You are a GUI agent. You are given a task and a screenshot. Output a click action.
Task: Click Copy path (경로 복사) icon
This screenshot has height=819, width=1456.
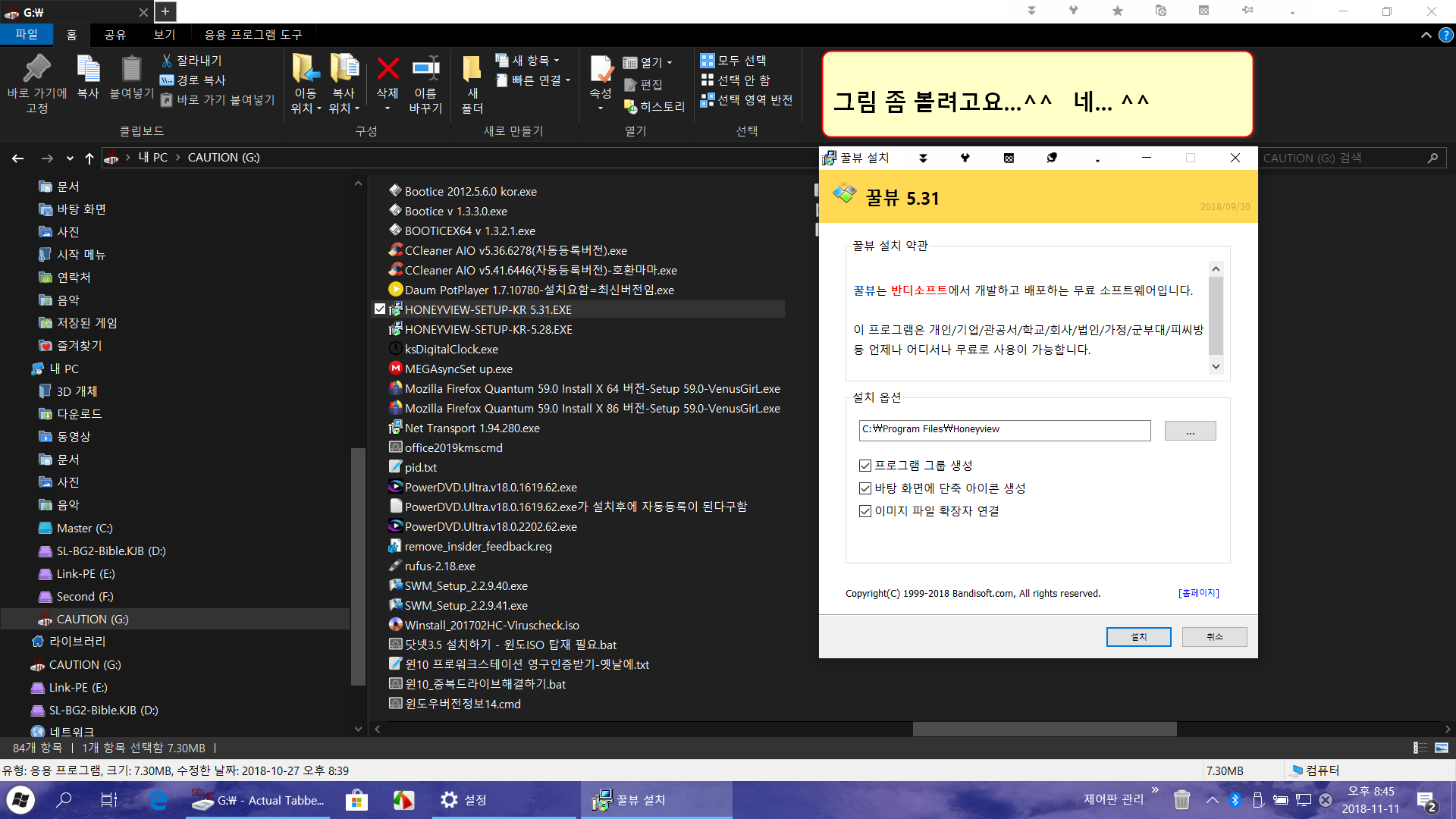click(x=167, y=80)
